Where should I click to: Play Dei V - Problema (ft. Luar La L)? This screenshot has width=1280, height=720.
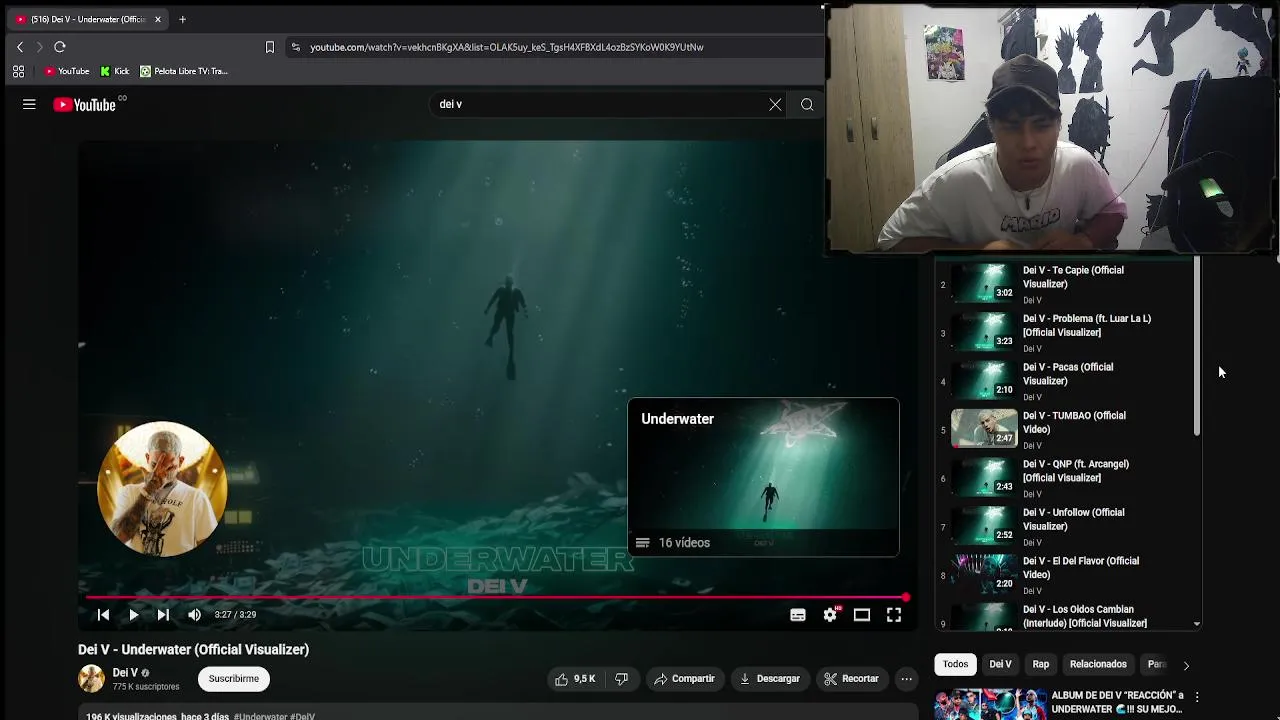[1066, 333]
